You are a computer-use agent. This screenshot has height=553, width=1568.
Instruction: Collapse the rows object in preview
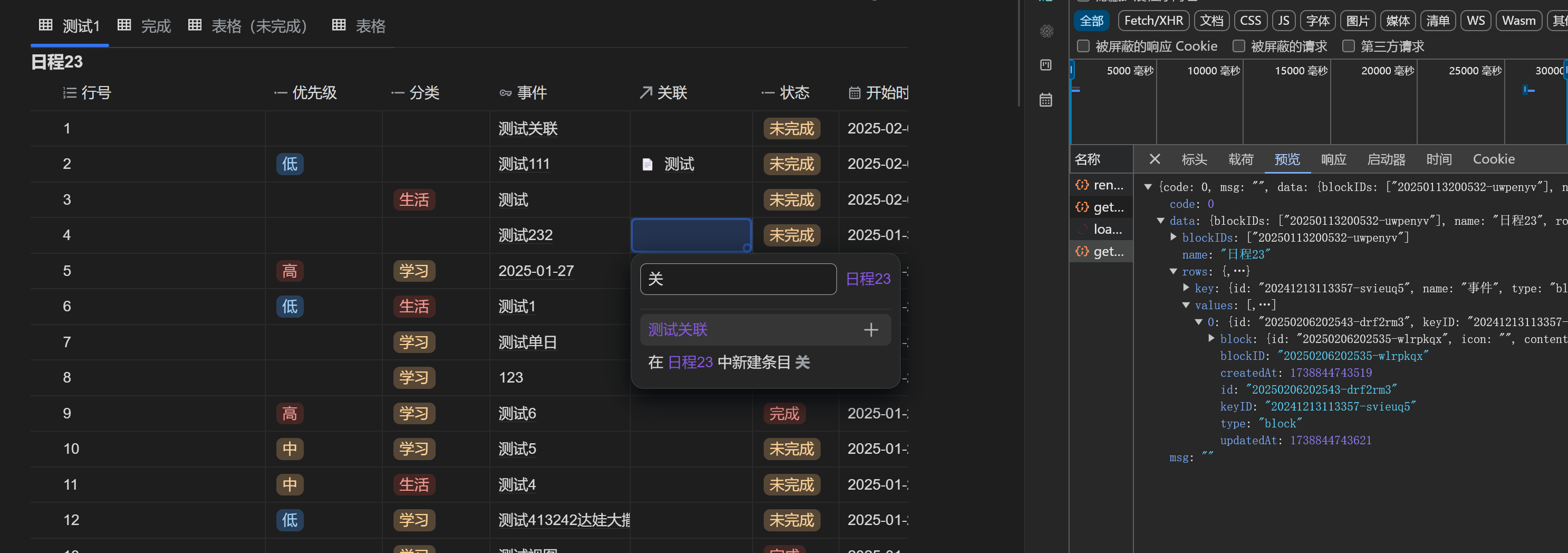coord(1173,271)
